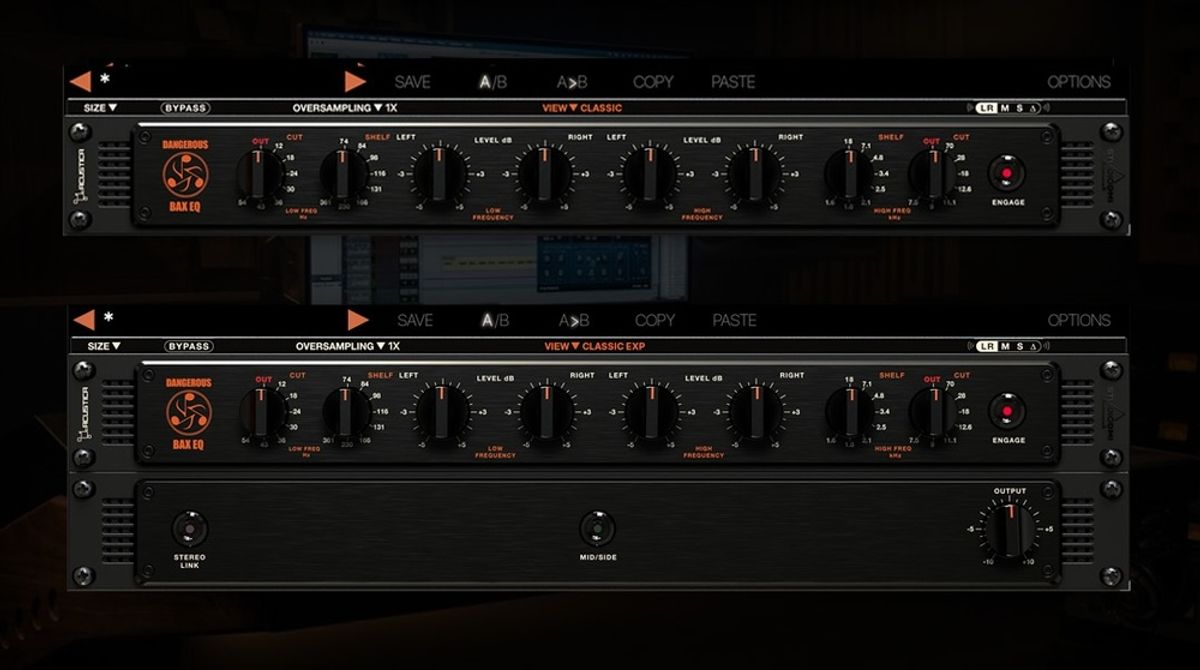Screen dimensions: 1200x670
Task: Toggle BYPASS in upper Classic plugin
Action: (185, 107)
